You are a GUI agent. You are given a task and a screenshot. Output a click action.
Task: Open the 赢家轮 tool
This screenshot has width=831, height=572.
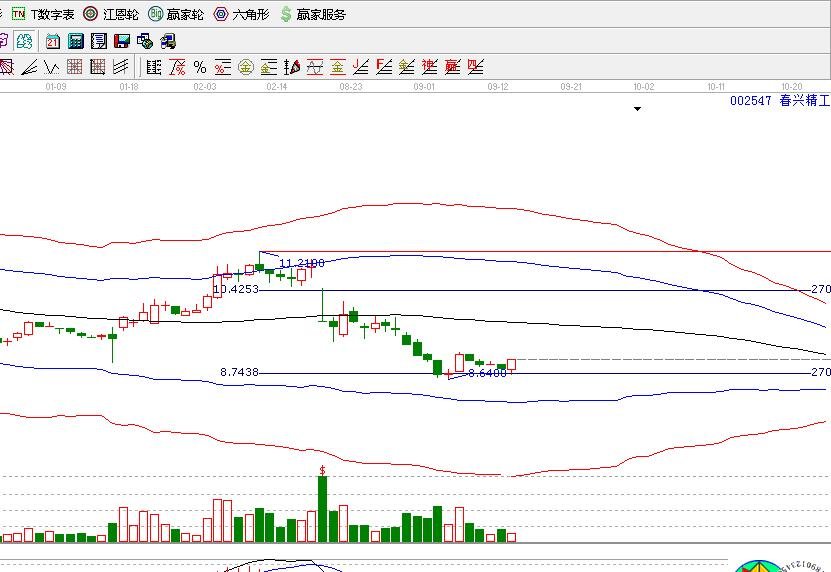point(175,14)
